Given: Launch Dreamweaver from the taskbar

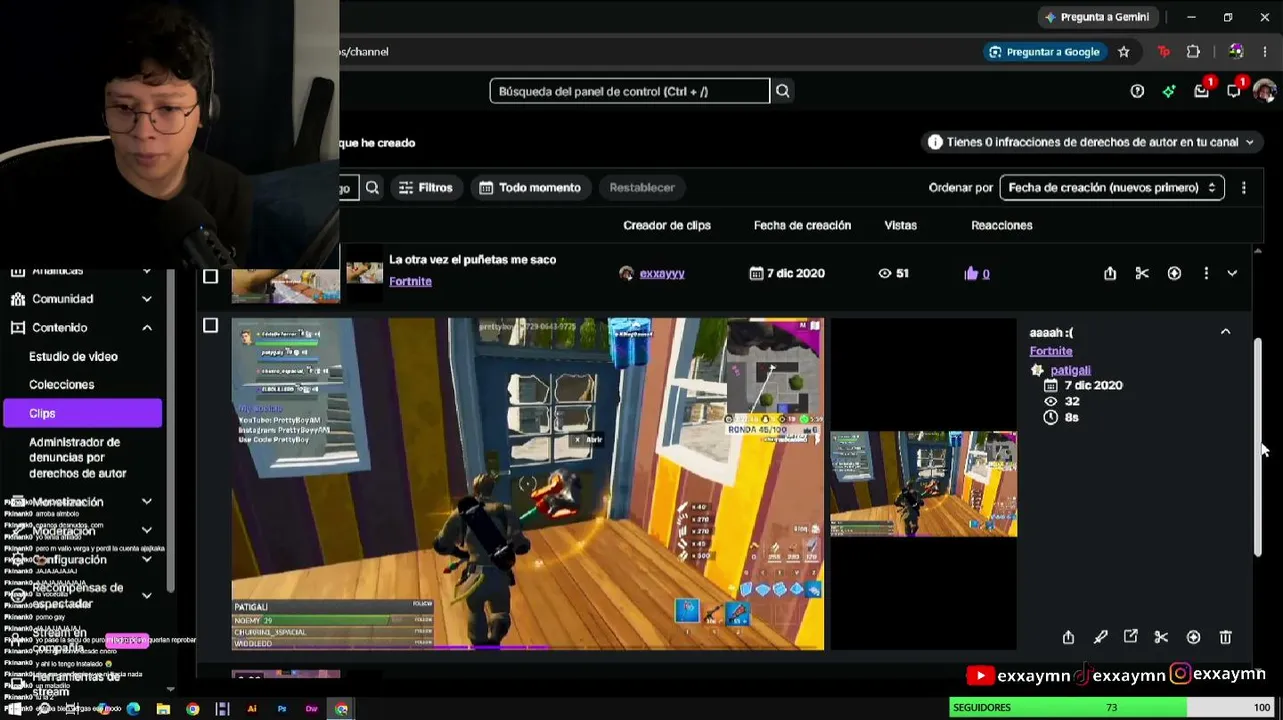Looking at the screenshot, I should click(x=312, y=709).
